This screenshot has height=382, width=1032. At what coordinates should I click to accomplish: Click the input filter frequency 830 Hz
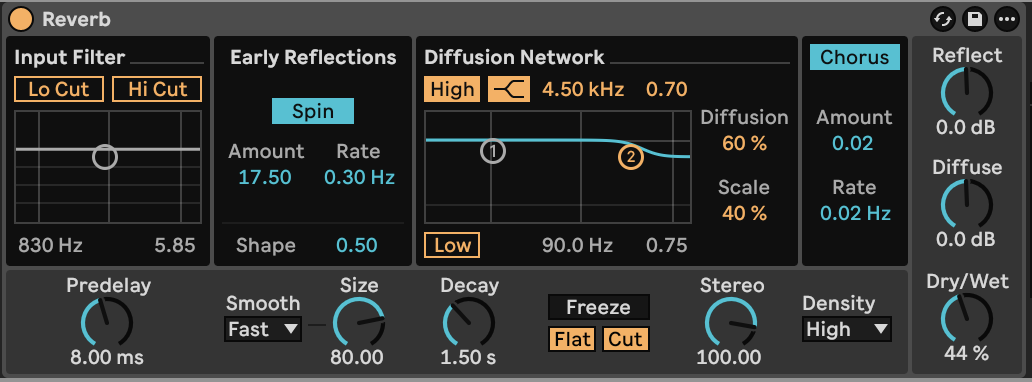(50, 246)
